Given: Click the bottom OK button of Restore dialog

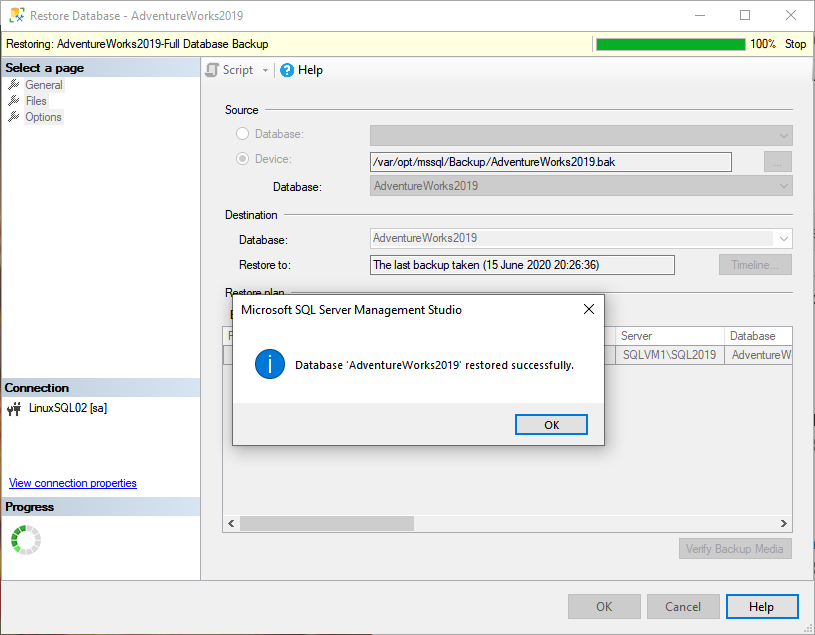Looking at the screenshot, I should [604, 606].
